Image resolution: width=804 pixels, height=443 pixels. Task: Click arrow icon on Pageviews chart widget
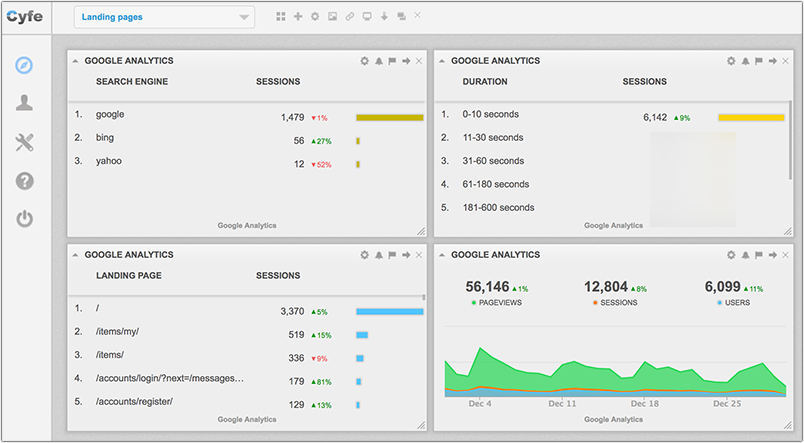point(773,255)
